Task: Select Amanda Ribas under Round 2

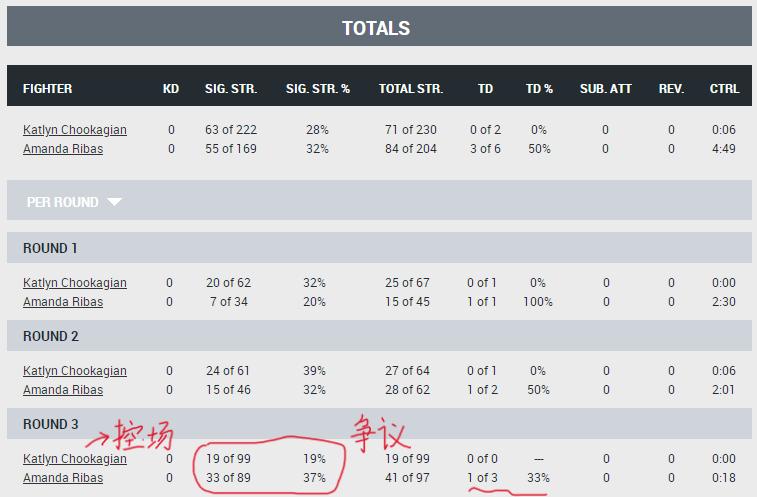Action: 63,390
